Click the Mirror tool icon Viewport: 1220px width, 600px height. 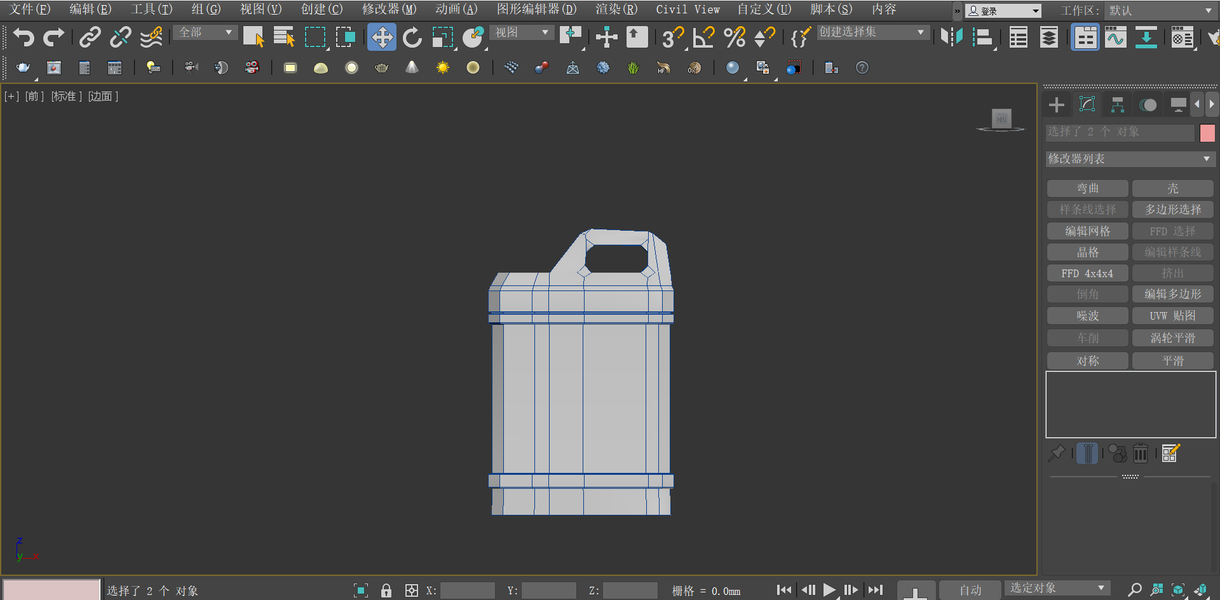pyautogui.click(x=951, y=38)
